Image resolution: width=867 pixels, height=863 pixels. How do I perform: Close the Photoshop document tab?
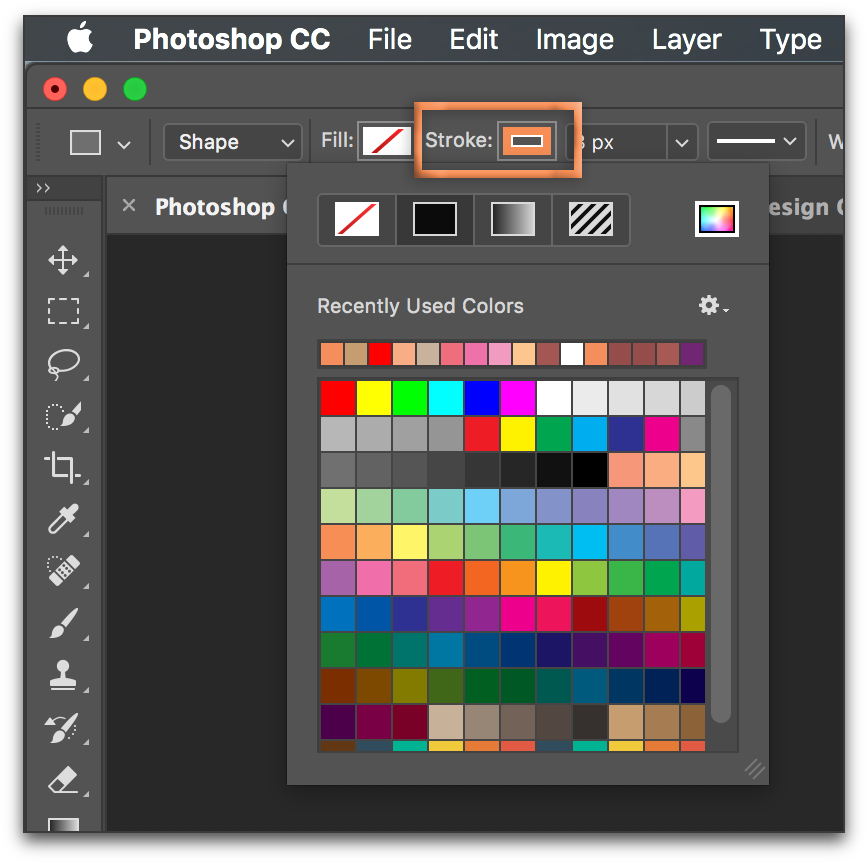coord(129,206)
